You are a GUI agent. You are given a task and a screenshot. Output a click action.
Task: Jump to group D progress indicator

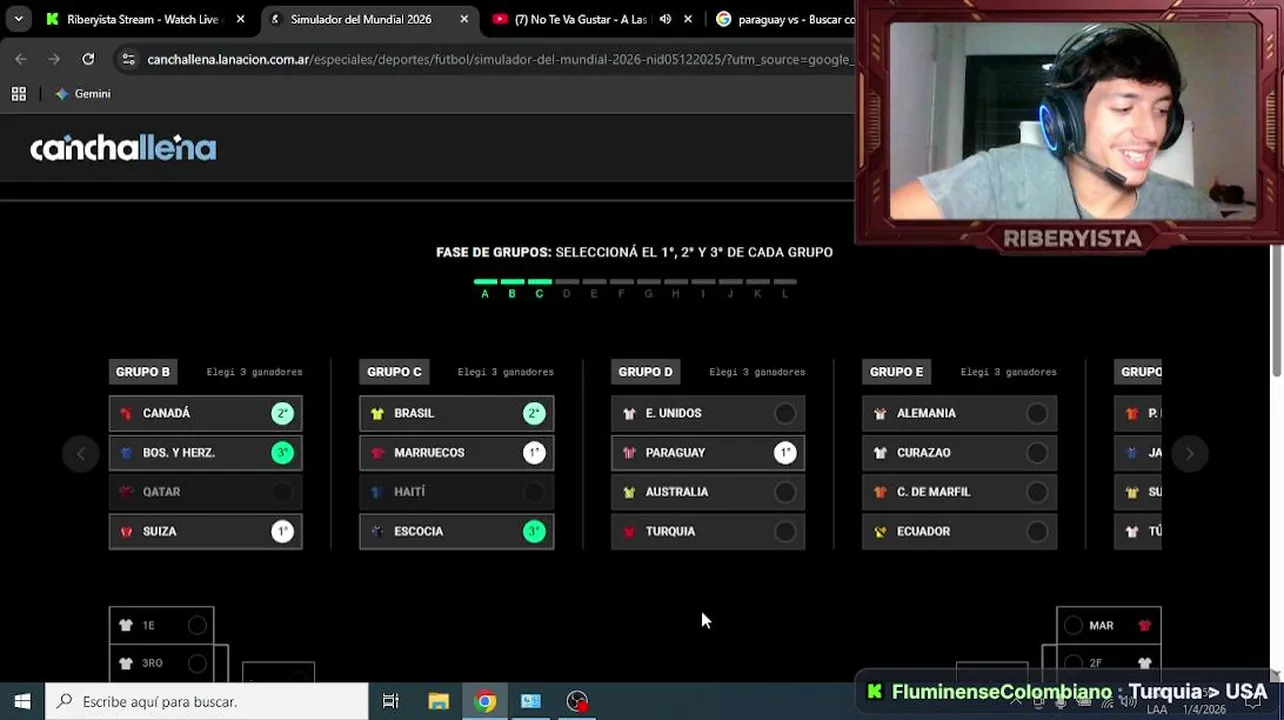point(566,288)
